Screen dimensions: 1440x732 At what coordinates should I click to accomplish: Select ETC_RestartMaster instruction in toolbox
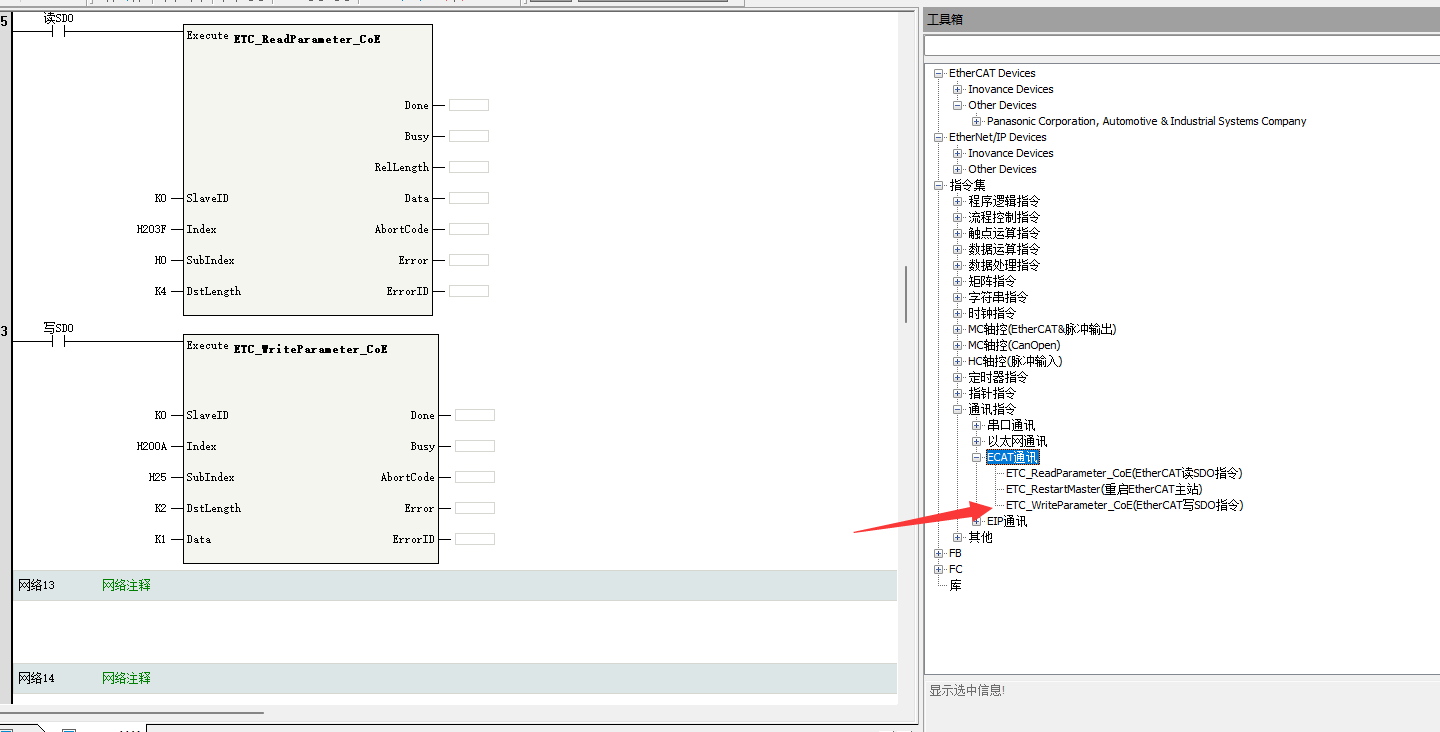click(1104, 489)
